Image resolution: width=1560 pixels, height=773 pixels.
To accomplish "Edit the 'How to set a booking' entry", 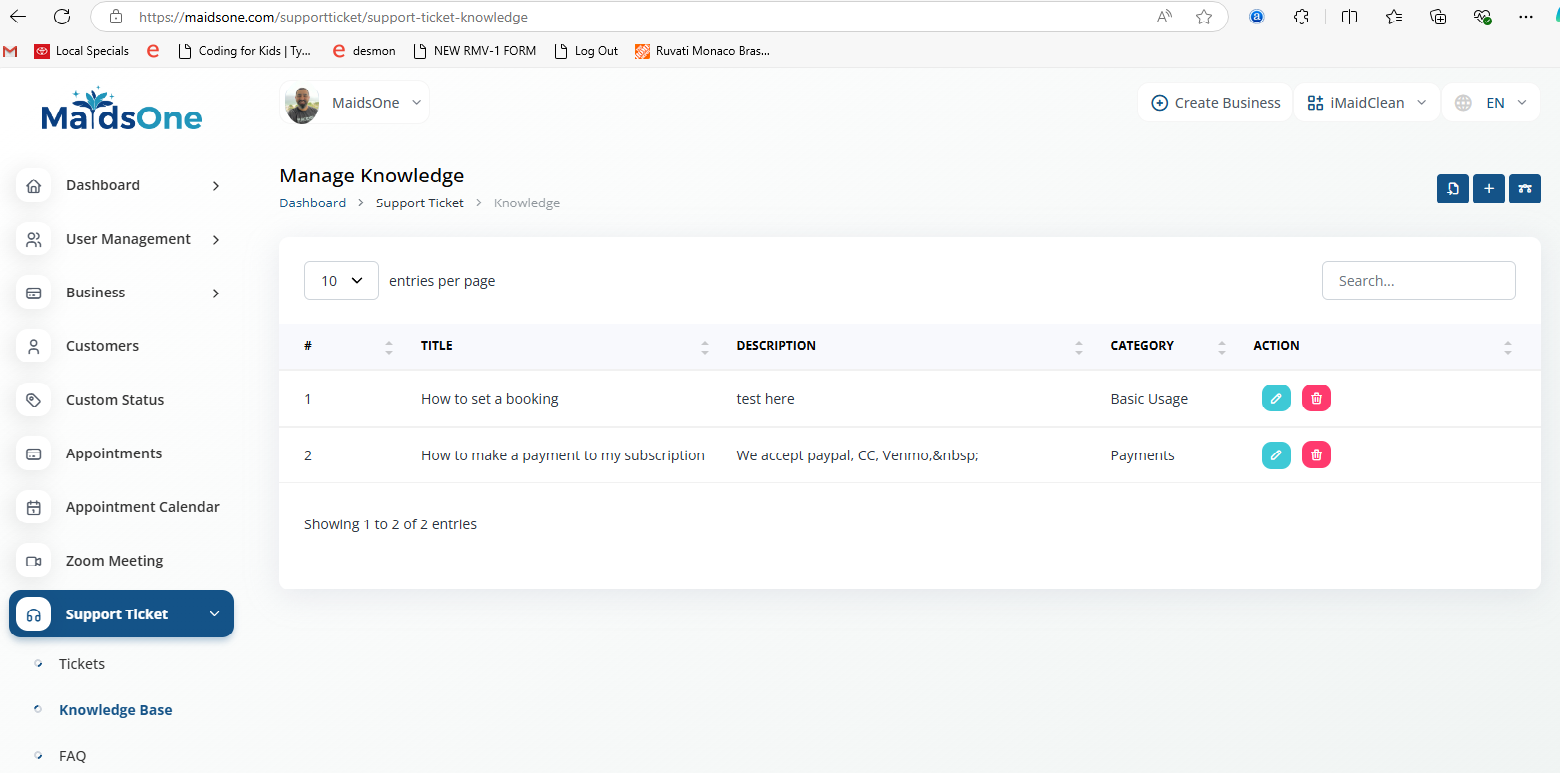I will 1276,398.
